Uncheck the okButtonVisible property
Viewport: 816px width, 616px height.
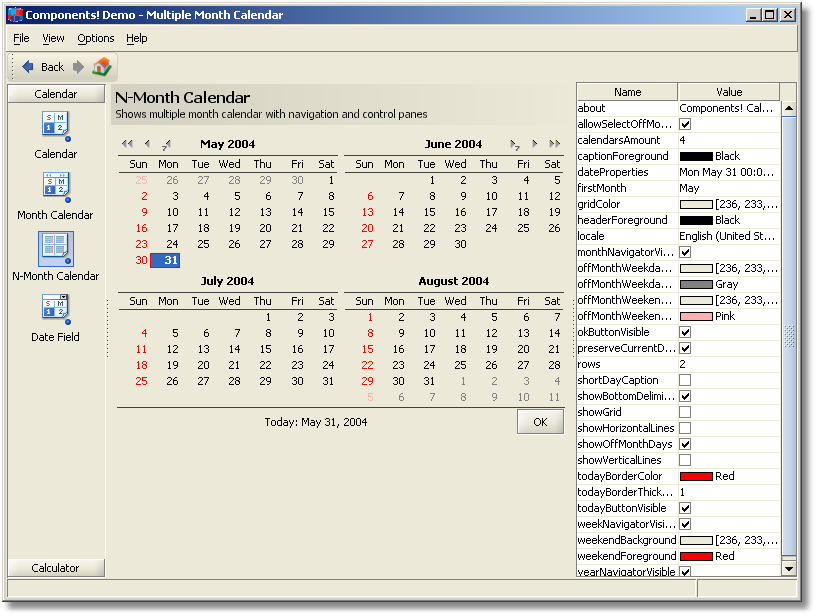tap(685, 332)
